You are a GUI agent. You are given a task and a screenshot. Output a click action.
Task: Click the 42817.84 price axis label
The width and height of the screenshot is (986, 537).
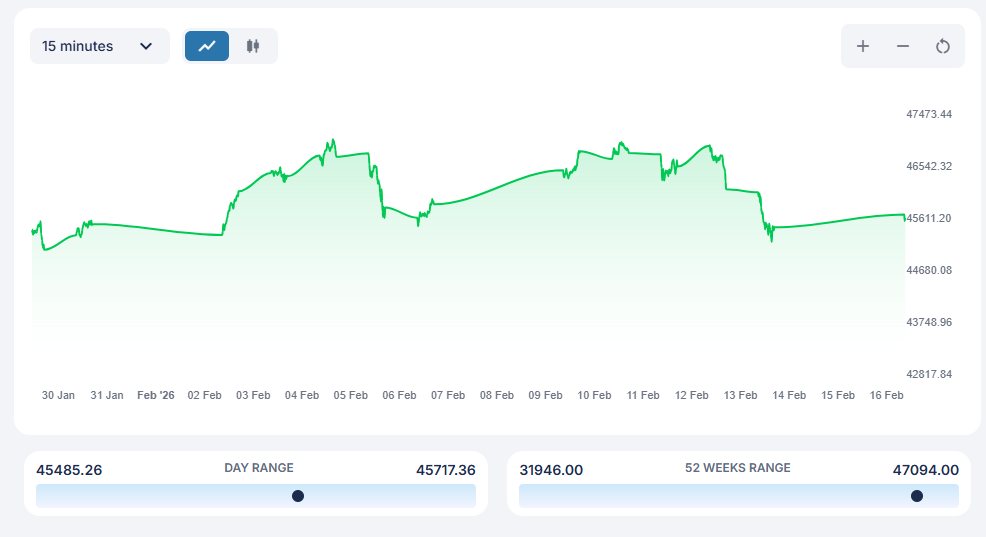(929, 374)
